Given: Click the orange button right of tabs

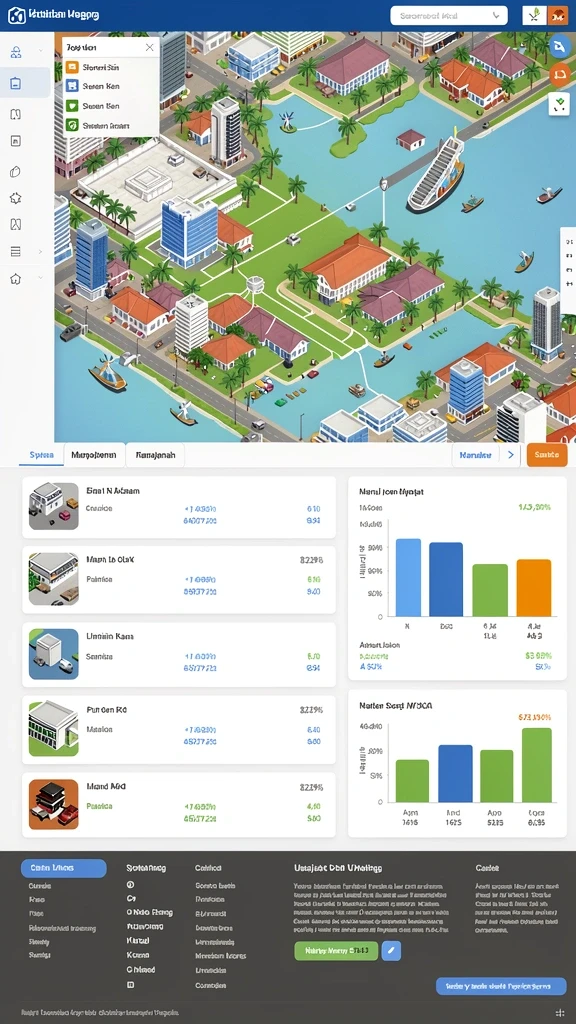Looking at the screenshot, I should (547, 455).
